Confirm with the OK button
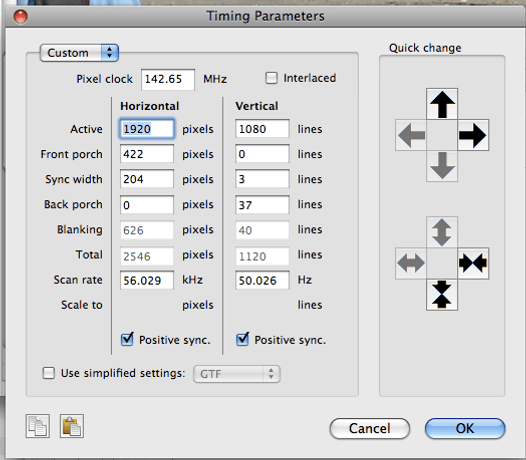The height and width of the screenshot is (460, 526). pyautogui.click(x=465, y=428)
